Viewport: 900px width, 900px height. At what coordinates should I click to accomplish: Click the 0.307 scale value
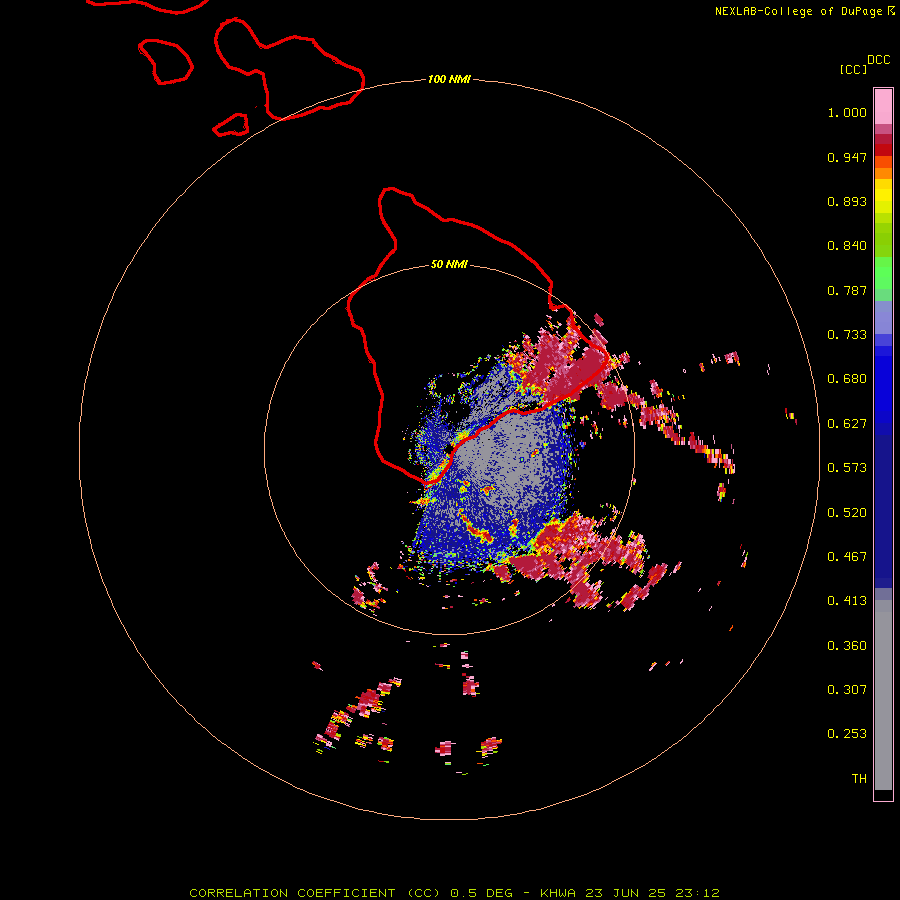point(847,690)
